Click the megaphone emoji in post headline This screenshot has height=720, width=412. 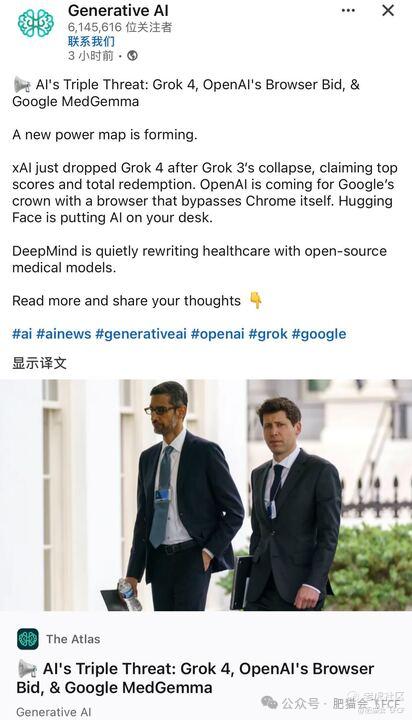click(x=22, y=85)
